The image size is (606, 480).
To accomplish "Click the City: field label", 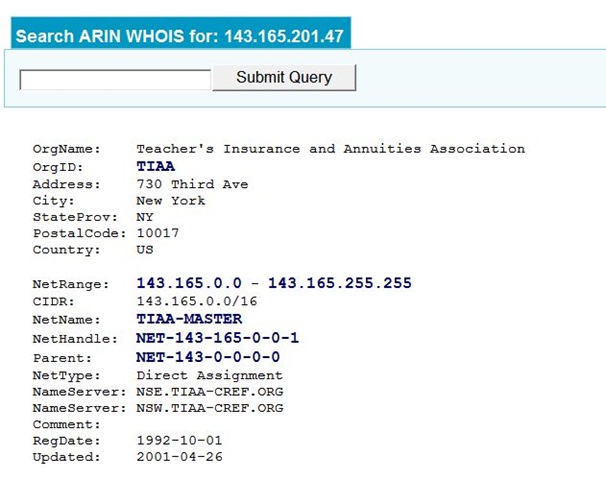I will 54,201.
